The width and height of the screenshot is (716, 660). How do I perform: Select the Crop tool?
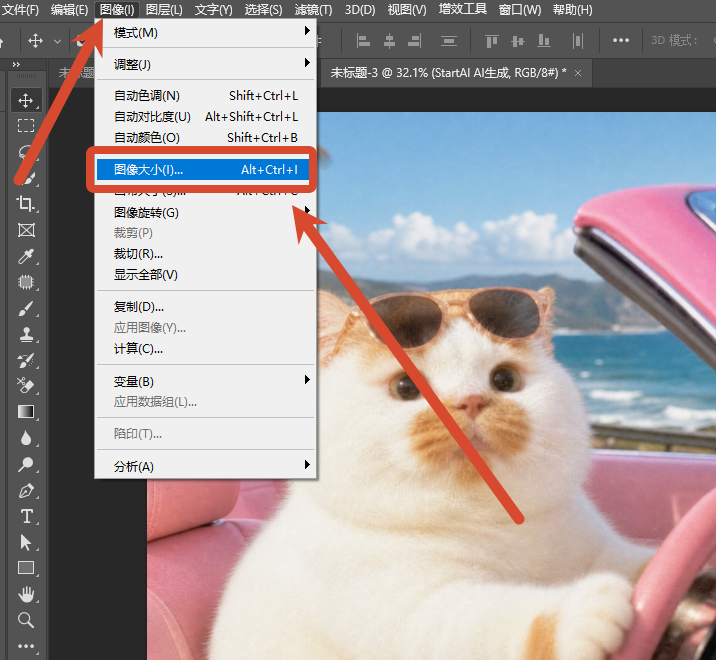pos(26,204)
